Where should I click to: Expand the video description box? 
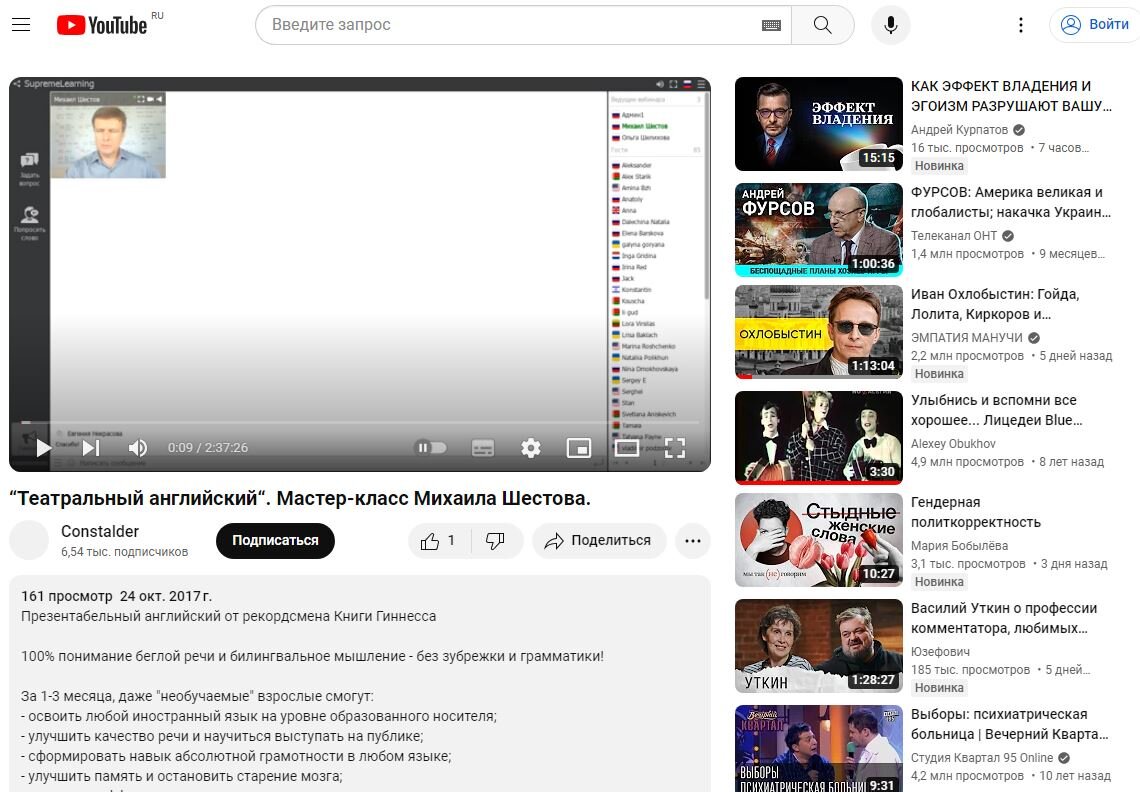359,684
